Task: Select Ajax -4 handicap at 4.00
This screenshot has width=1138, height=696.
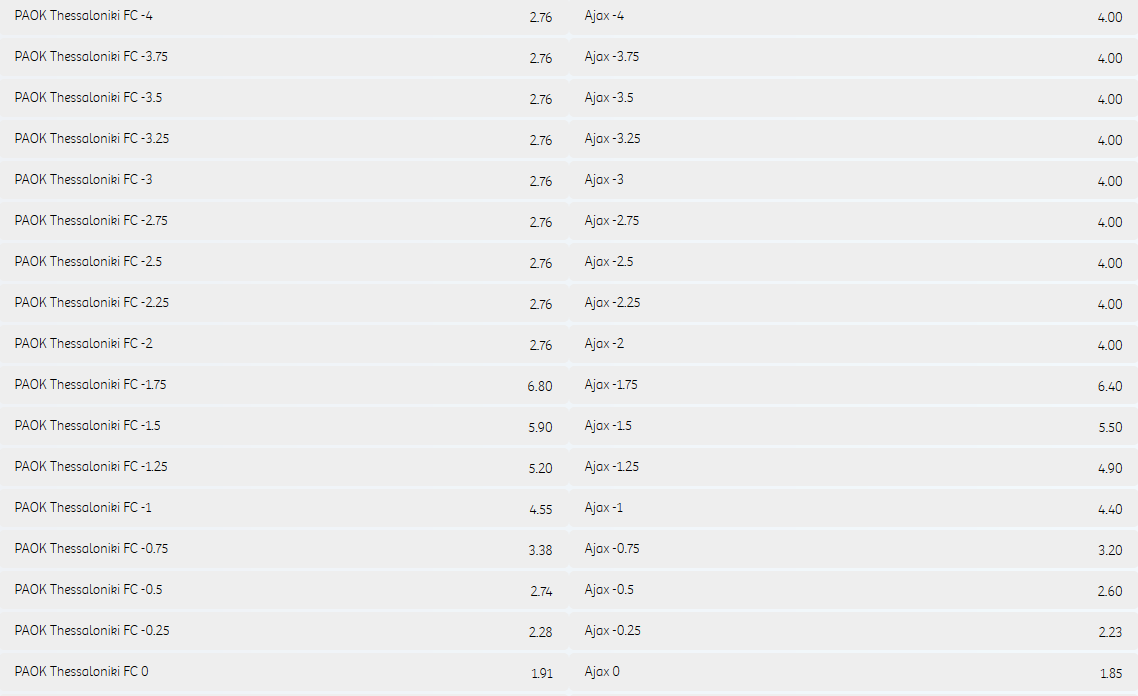Action: pos(854,17)
